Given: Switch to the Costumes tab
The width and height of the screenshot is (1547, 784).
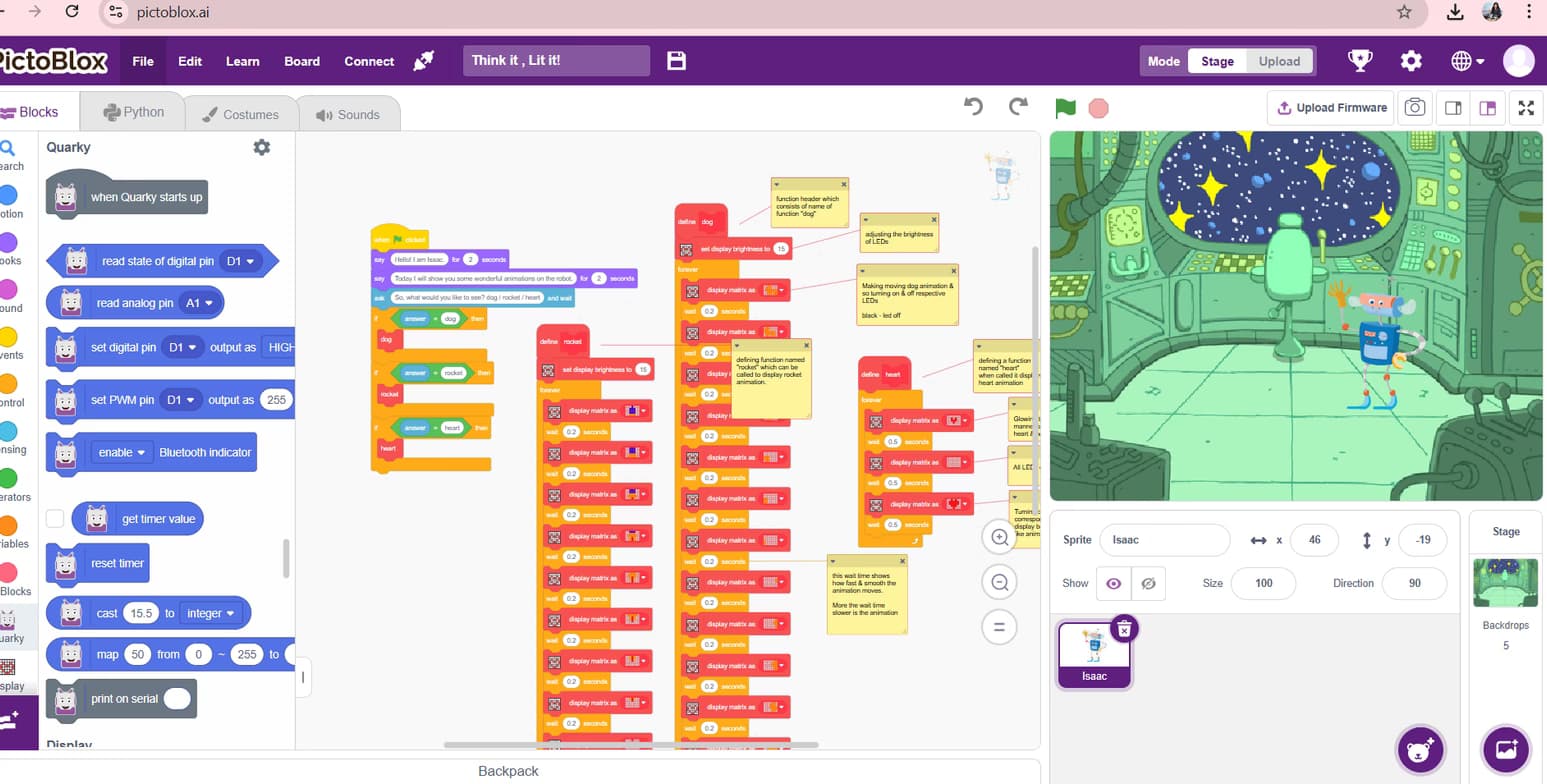Looking at the screenshot, I should tap(241, 114).
